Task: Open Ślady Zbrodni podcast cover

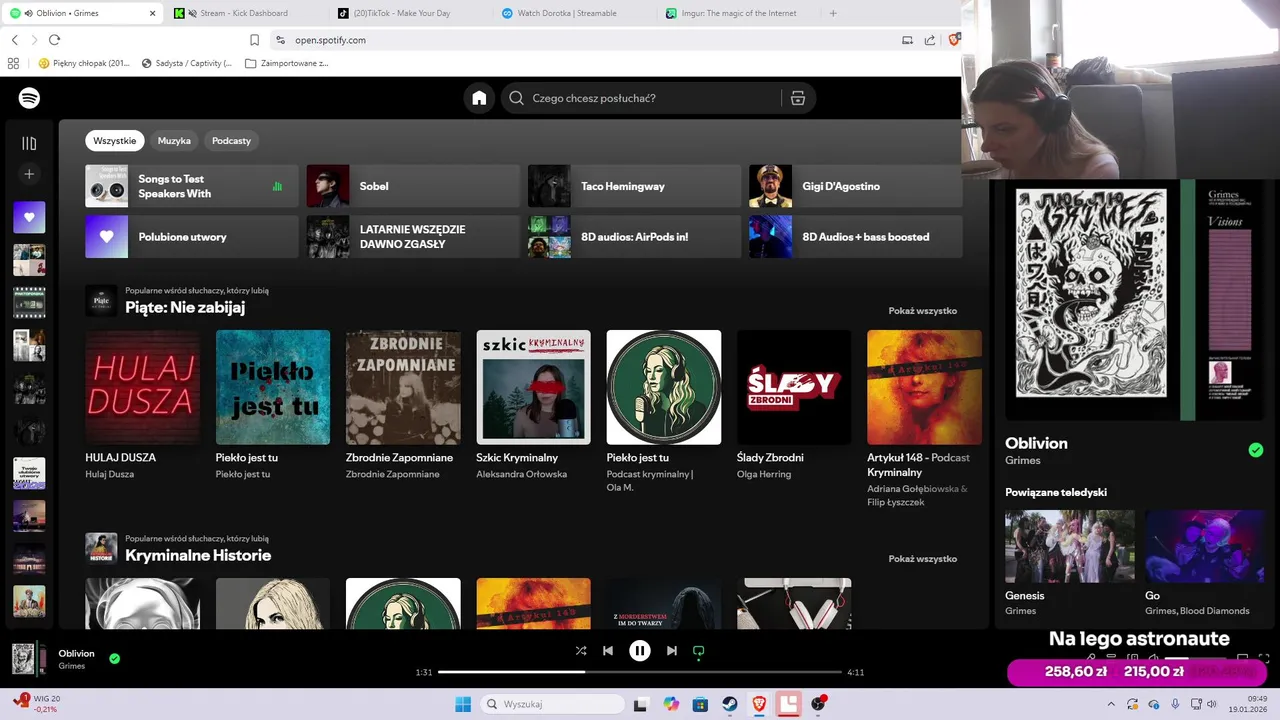Action: point(794,387)
